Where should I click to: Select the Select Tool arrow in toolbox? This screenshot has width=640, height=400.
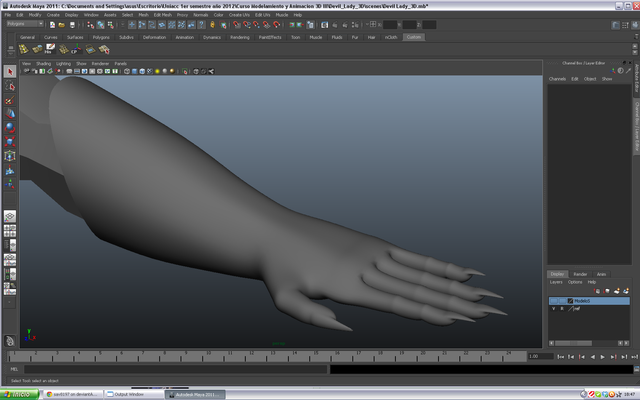pyautogui.click(x=10, y=72)
